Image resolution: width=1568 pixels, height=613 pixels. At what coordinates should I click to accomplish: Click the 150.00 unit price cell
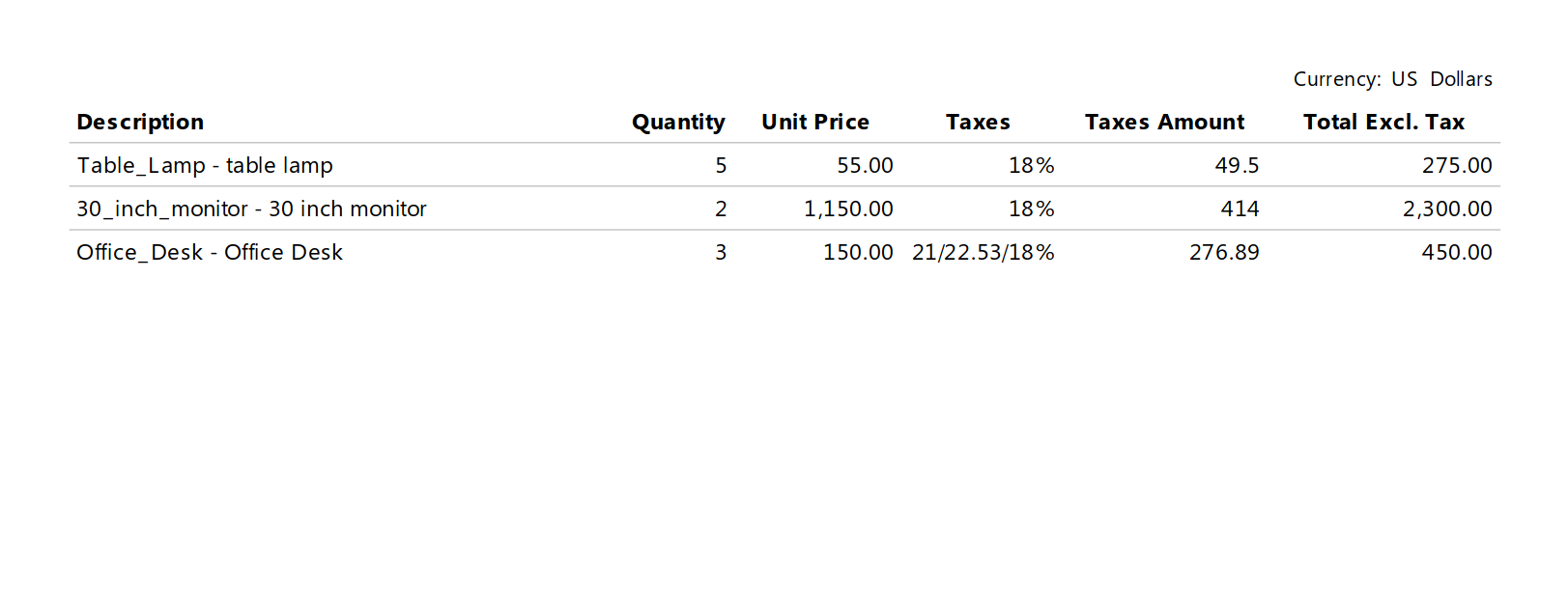pyautogui.click(x=858, y=253)
